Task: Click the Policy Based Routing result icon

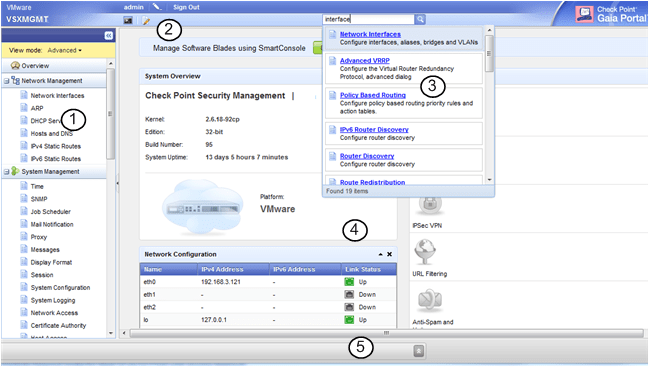Action: click(x=332, y=96)
